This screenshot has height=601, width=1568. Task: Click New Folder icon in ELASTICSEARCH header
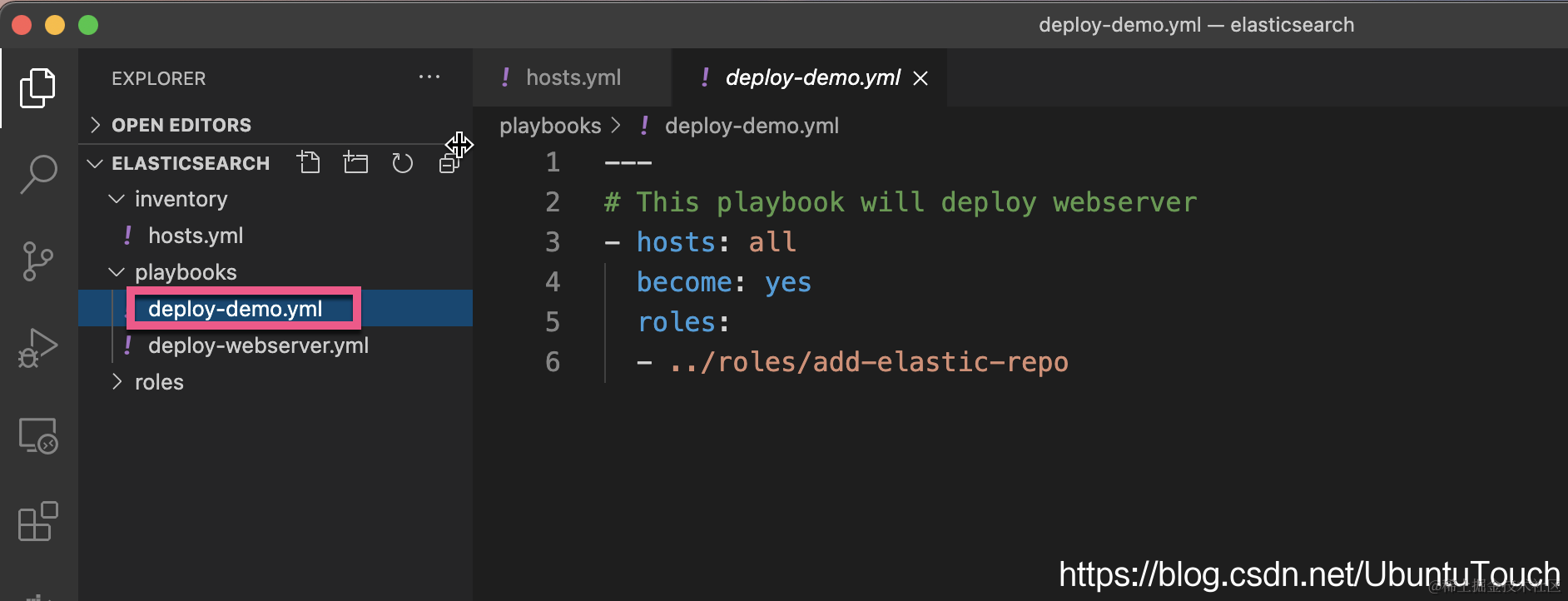coord(355,162)
